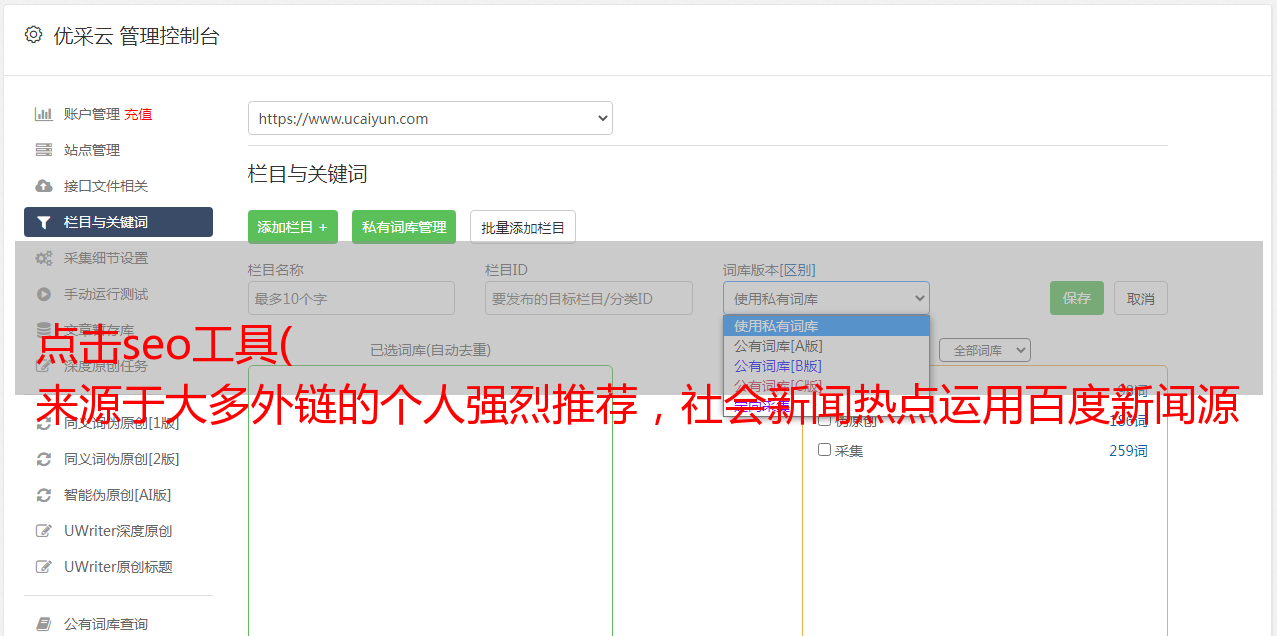Click the 批量添加栏目 button

523,227
